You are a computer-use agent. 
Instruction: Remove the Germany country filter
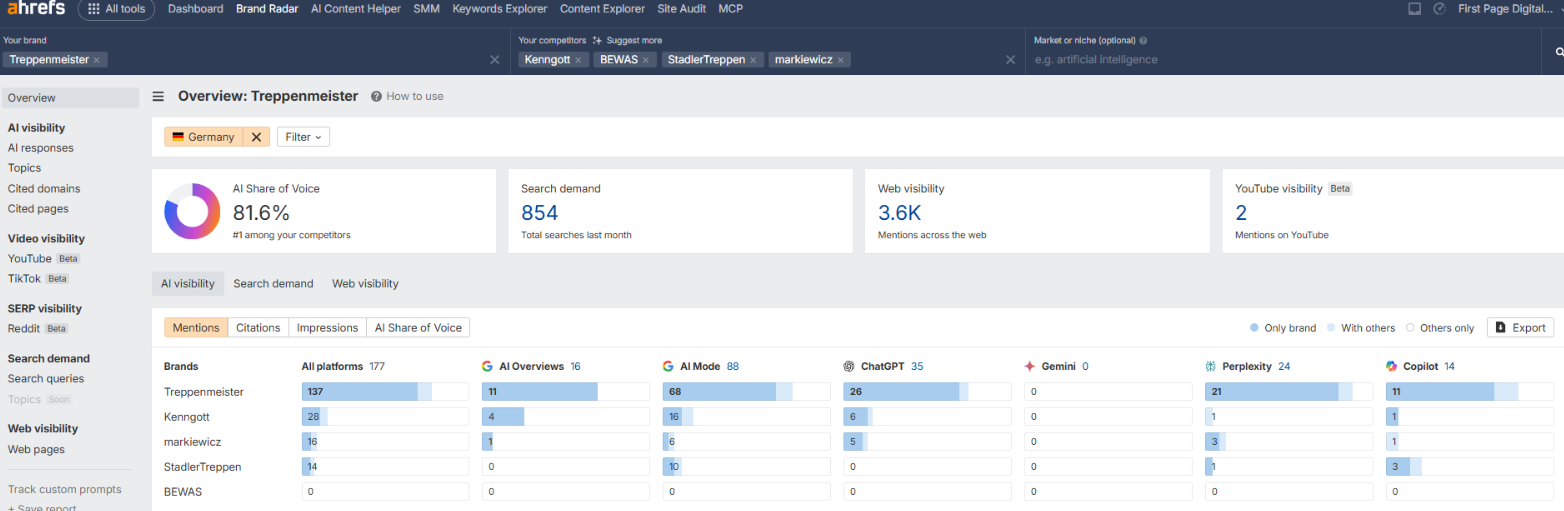click(x=256, y=137)
